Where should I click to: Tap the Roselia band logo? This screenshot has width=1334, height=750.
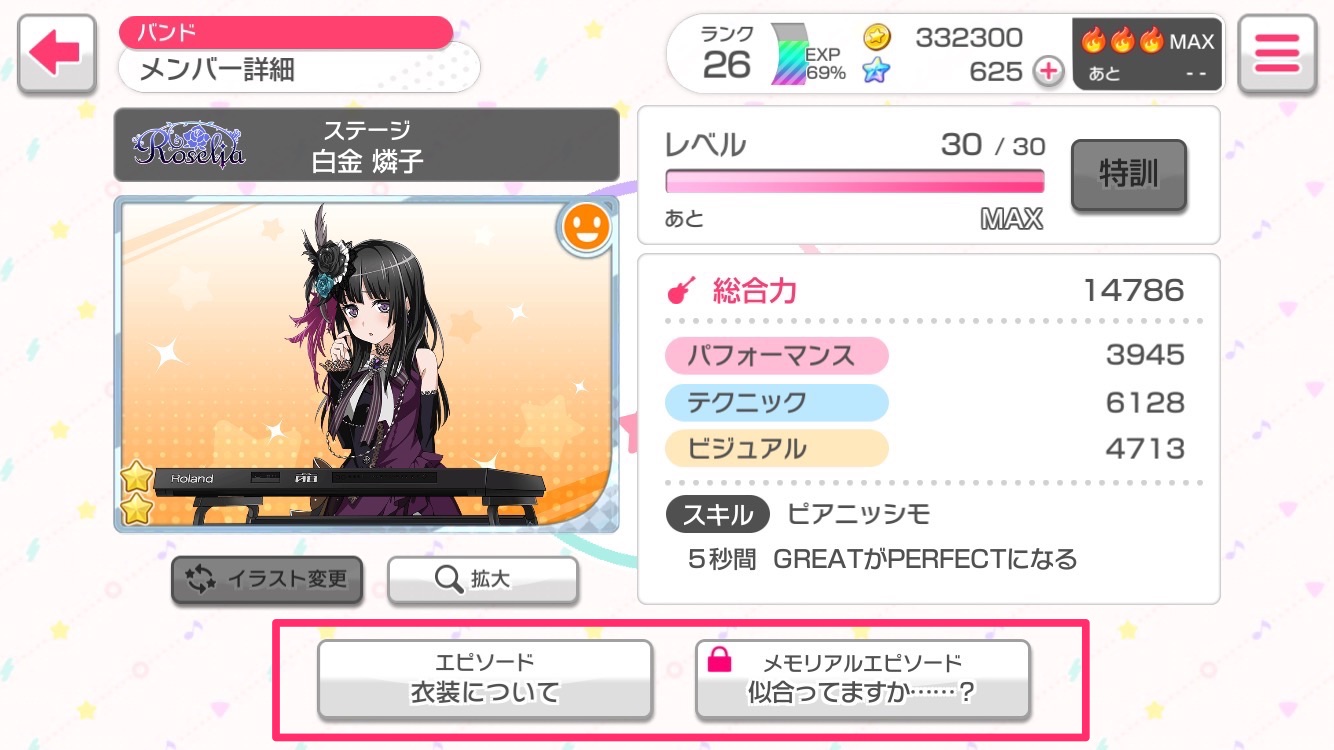point(189,145)
